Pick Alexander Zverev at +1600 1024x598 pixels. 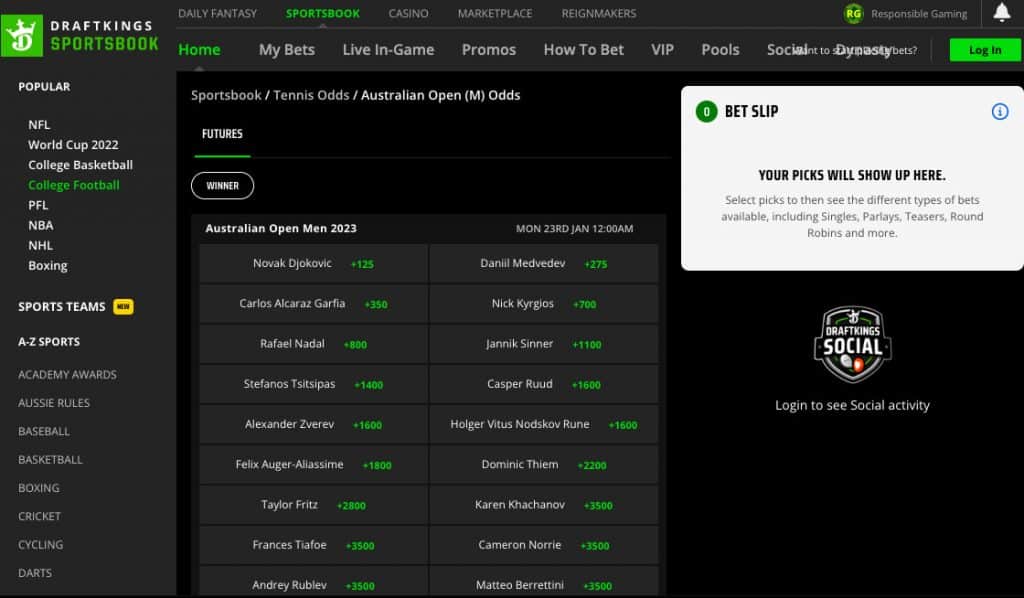tap(314, 424)
